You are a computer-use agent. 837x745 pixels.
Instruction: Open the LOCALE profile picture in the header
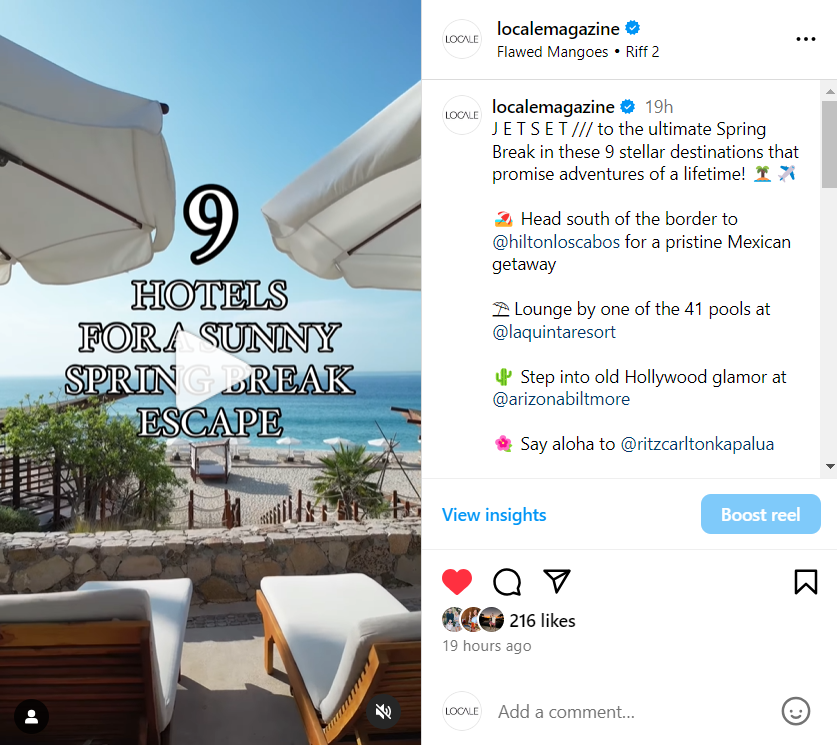(462, 39)
